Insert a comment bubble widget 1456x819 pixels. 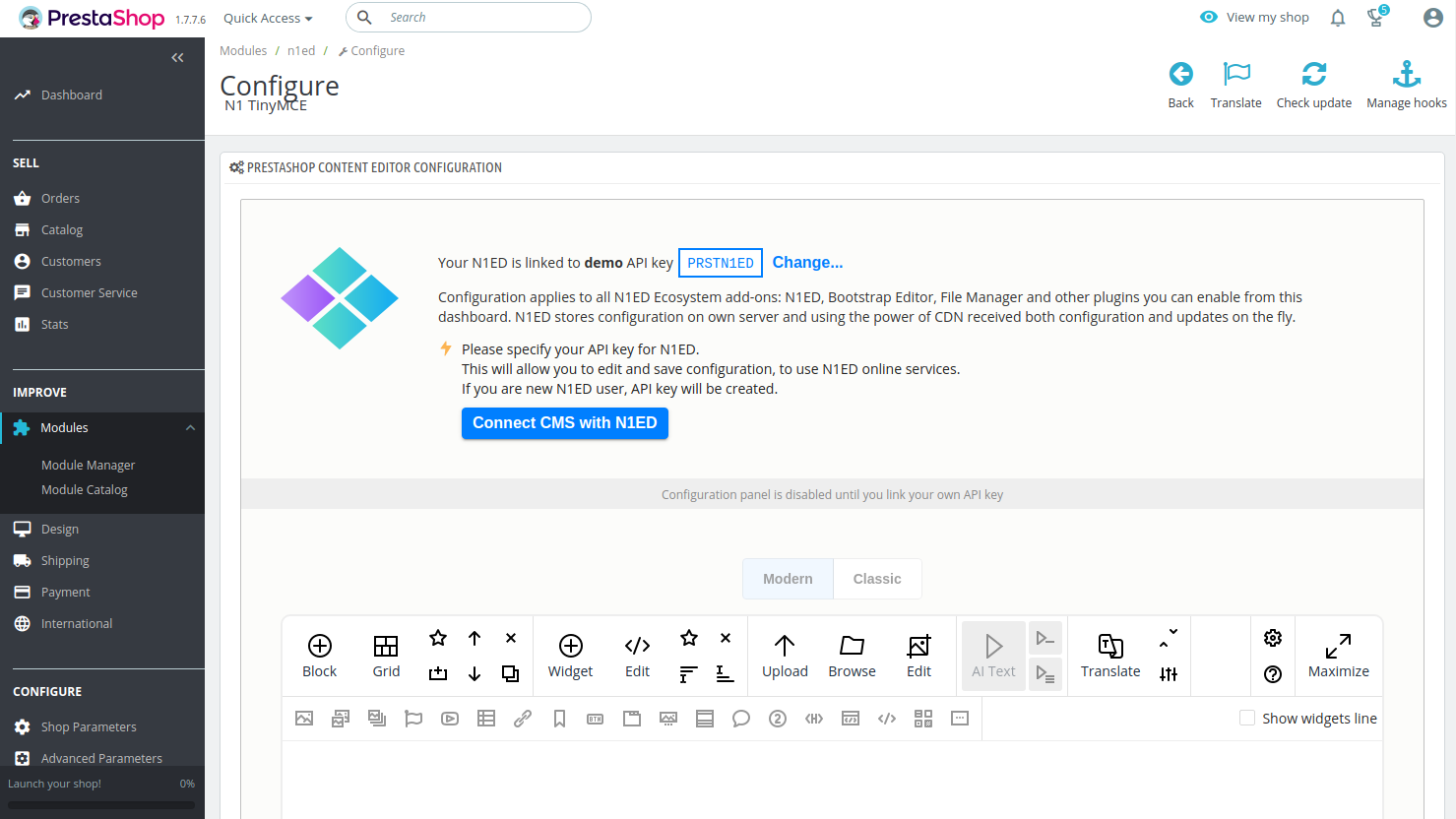(x=741, y=719)
